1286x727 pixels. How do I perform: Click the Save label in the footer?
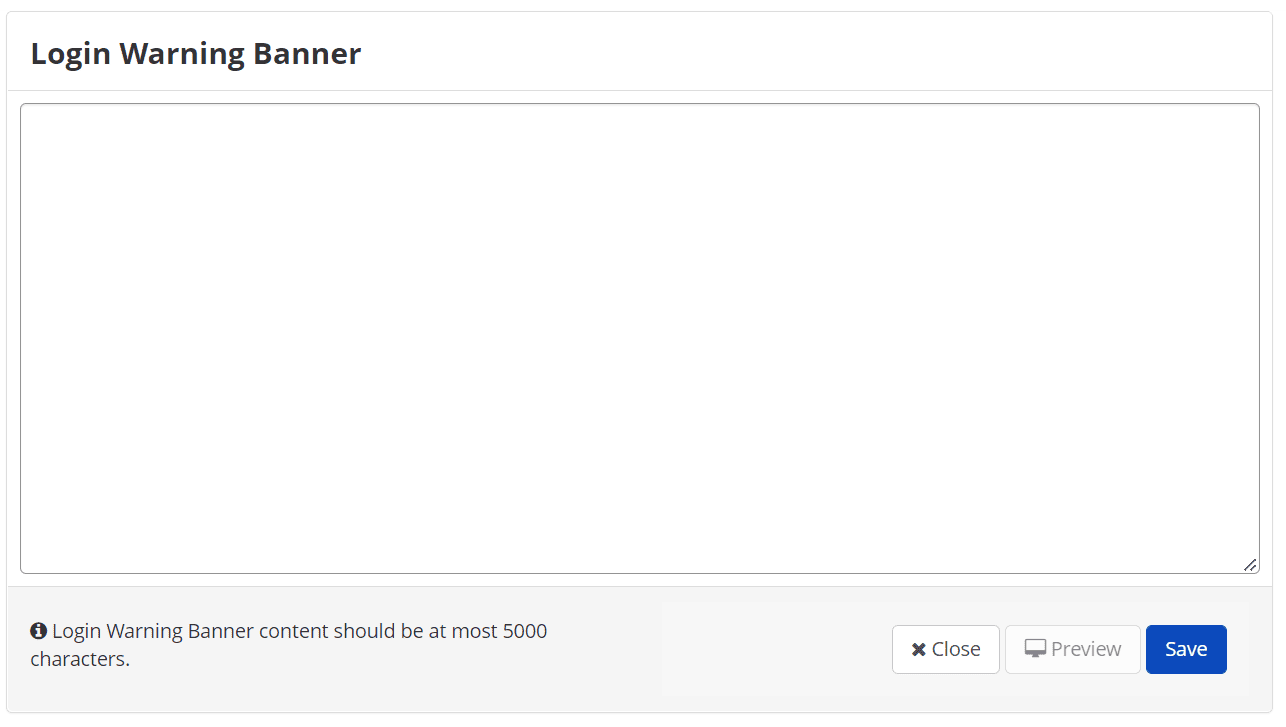1186,650
